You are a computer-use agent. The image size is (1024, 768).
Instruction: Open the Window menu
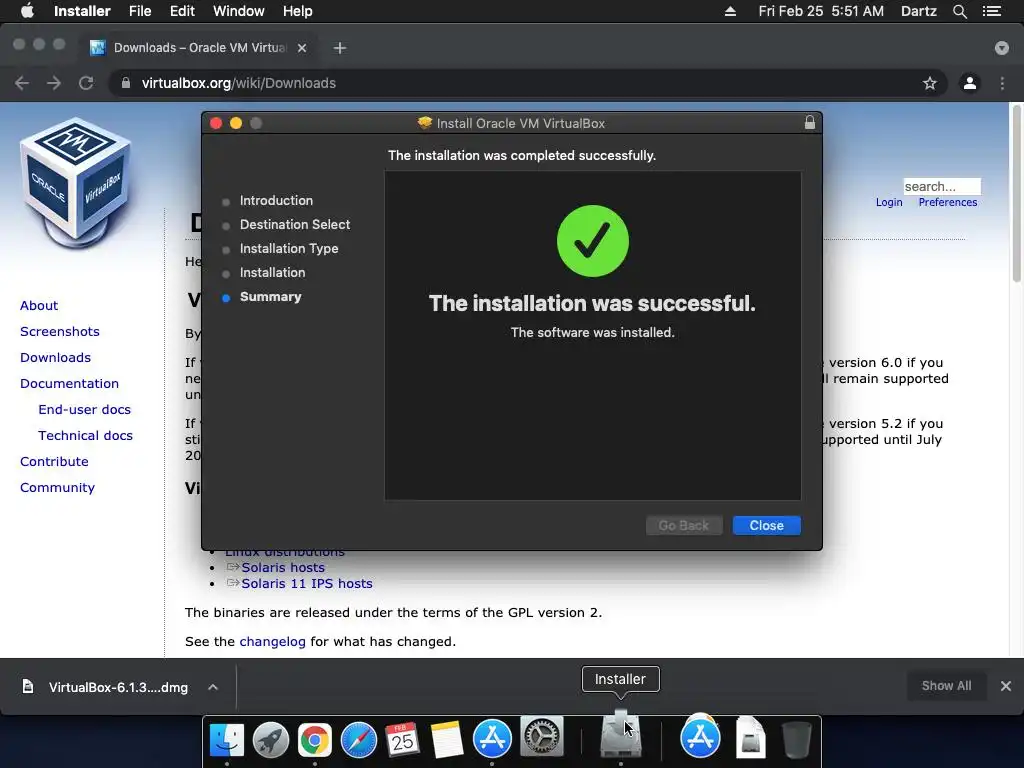click(238, 11)
